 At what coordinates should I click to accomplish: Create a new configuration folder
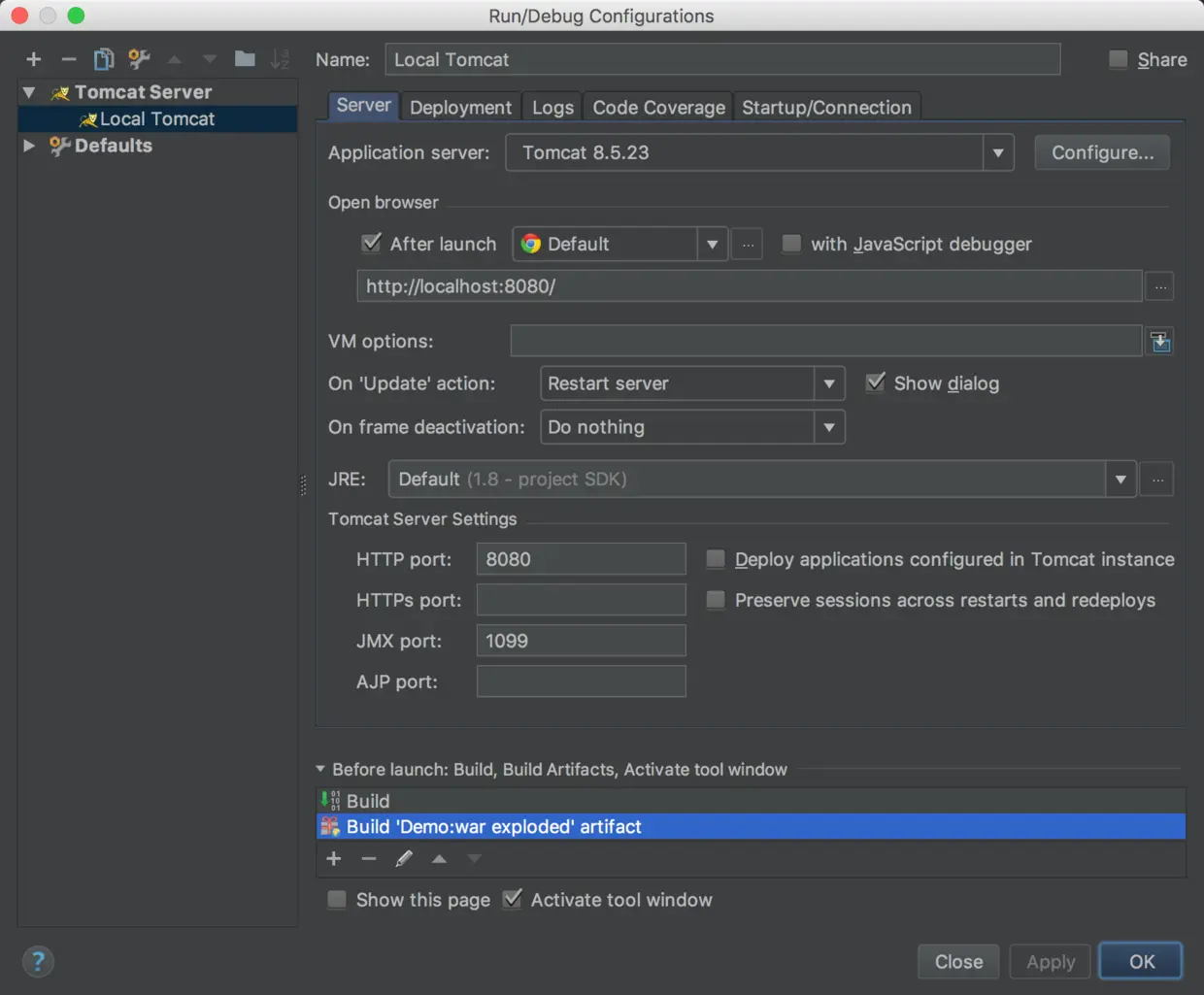[245, 59]
